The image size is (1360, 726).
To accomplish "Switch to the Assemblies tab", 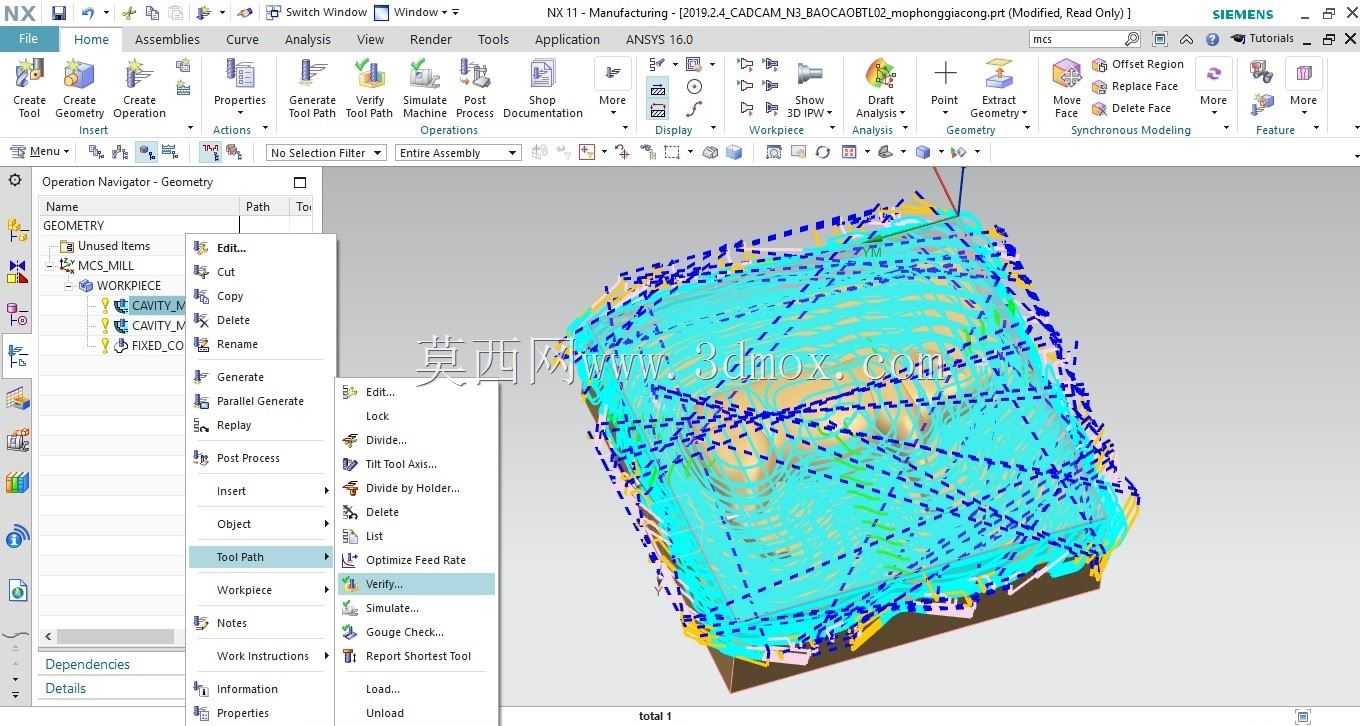I will (167, 39).
